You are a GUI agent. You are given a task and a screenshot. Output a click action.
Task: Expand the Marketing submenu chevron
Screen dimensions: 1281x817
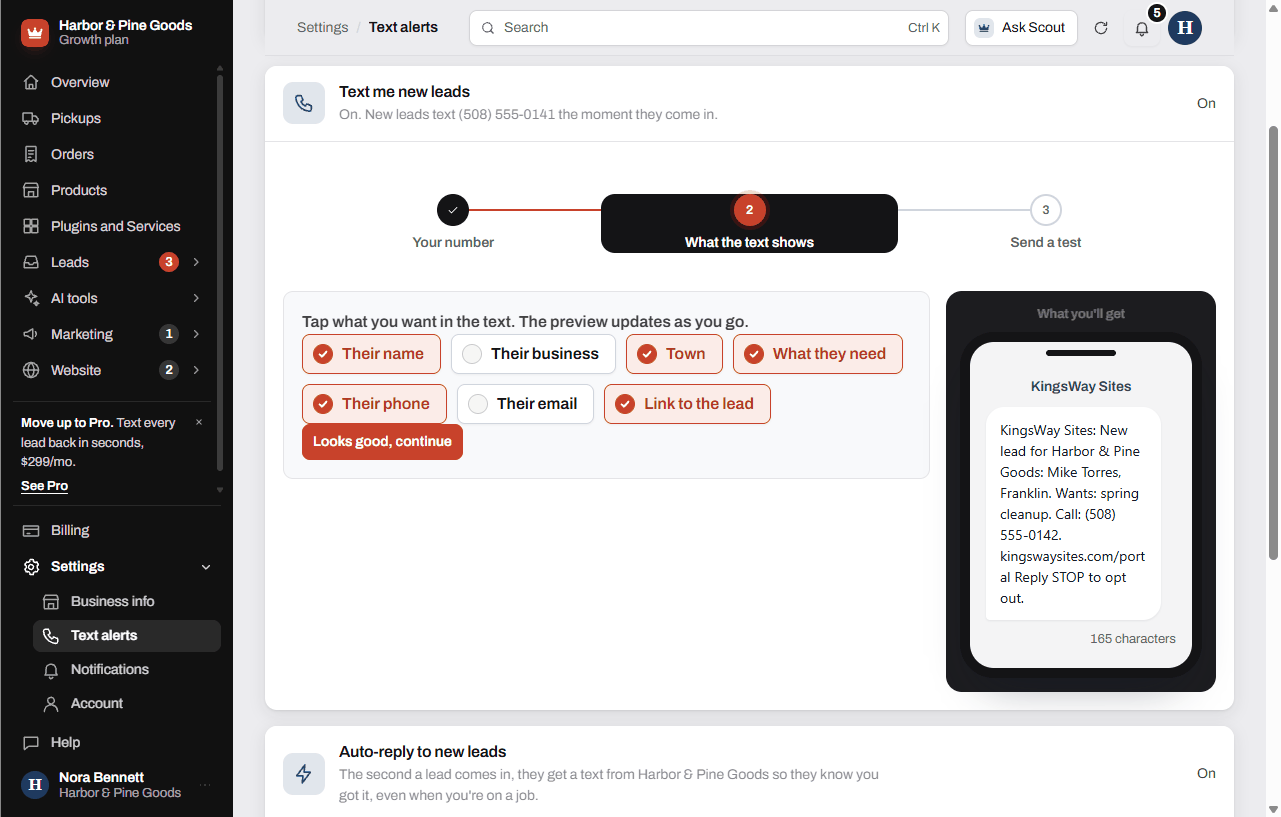(196, 334)
